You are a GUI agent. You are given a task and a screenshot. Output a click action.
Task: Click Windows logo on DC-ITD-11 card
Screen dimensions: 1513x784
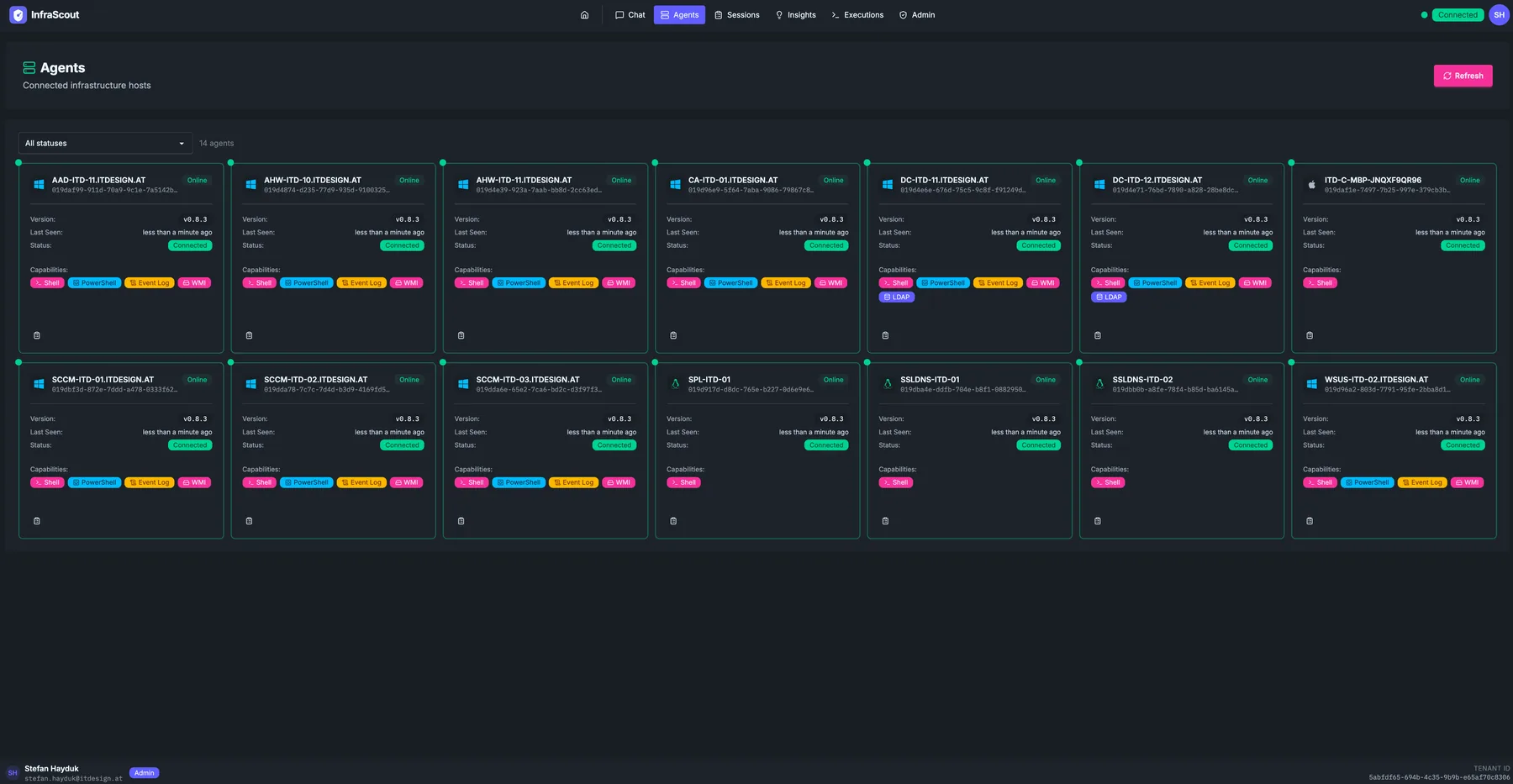[887, 184]
